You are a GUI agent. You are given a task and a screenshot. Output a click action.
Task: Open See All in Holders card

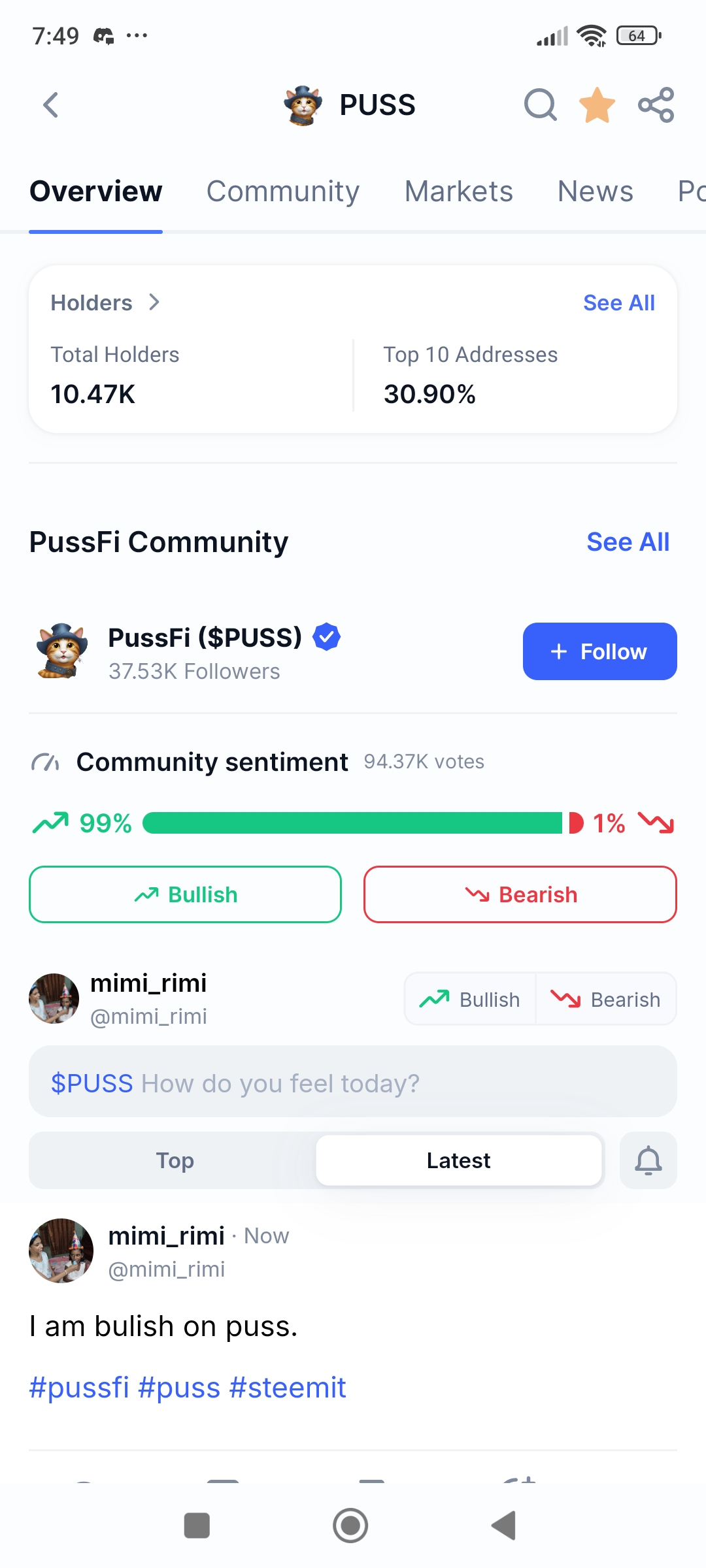click(x=618, y=303)
